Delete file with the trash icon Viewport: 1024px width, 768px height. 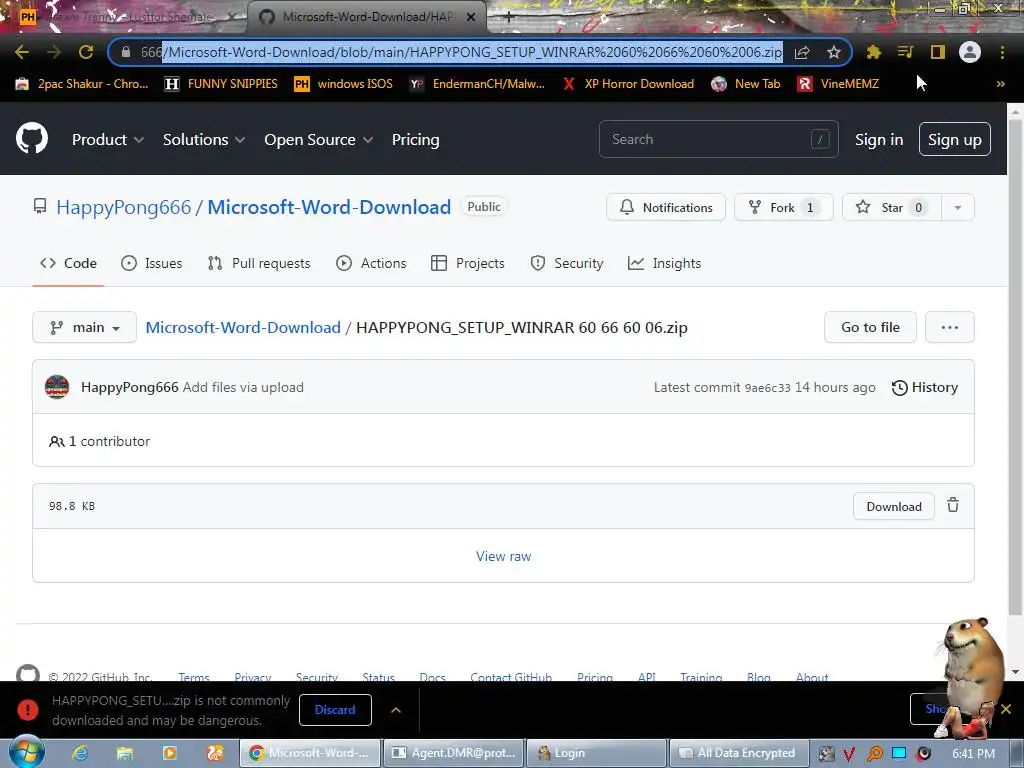pos(953,505)
